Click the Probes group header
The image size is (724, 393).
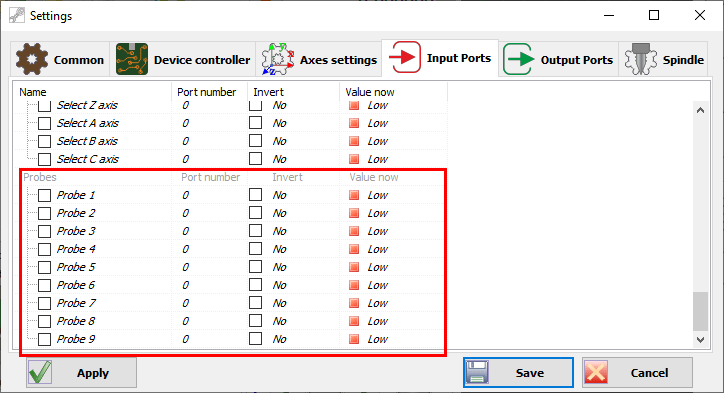click(x=40, y=177)
